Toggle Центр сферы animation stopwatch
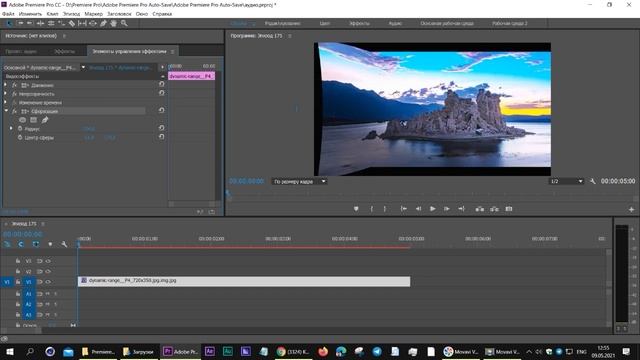Screen dimensions: 640x360 (x=20, y=138)
